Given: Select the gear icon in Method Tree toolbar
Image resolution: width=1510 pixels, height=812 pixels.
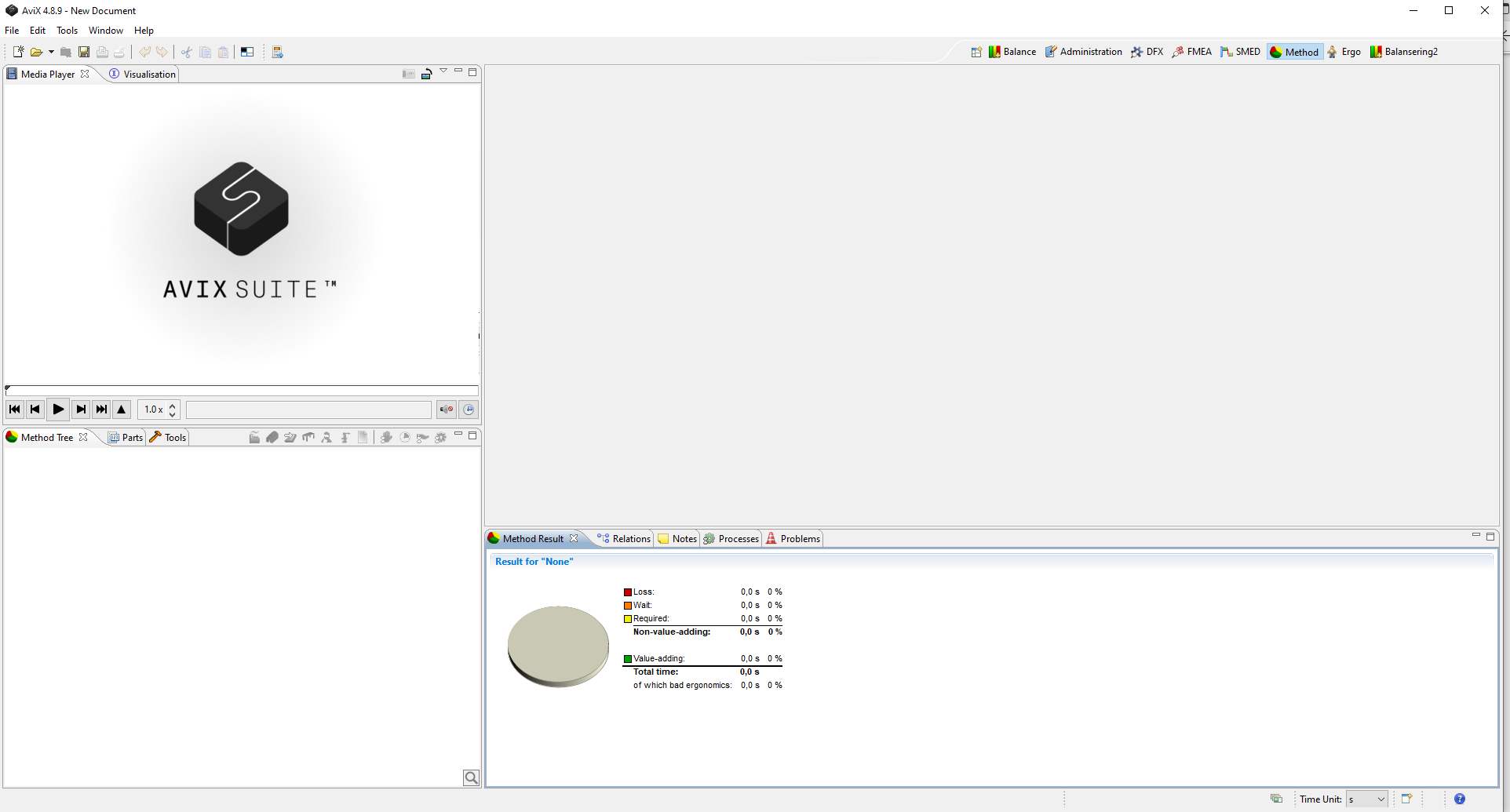Looking at the screenshot, I should tap(440, 437).
